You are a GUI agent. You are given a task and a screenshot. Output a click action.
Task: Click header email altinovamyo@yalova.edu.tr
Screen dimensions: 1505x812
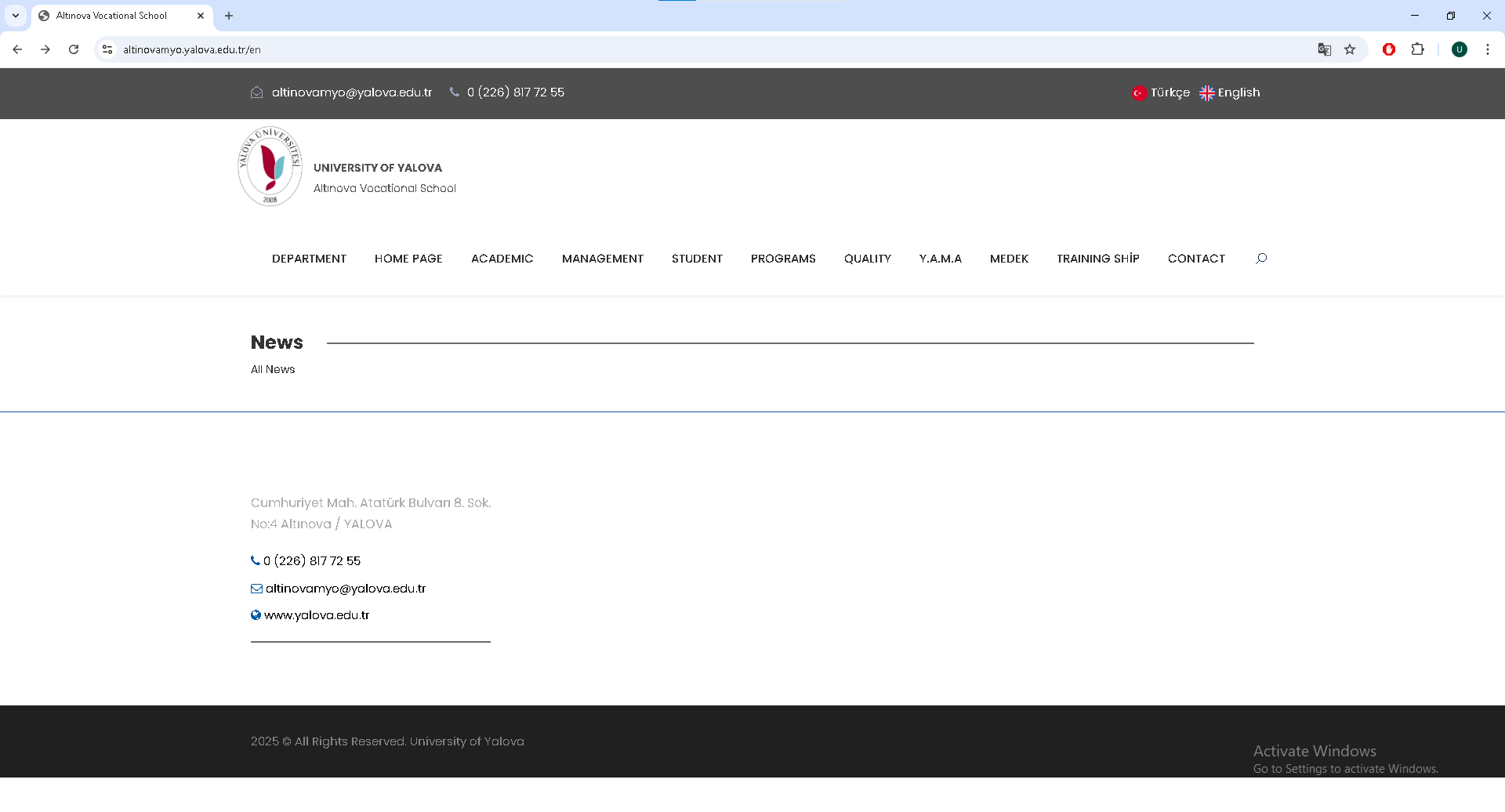point(352,92)
